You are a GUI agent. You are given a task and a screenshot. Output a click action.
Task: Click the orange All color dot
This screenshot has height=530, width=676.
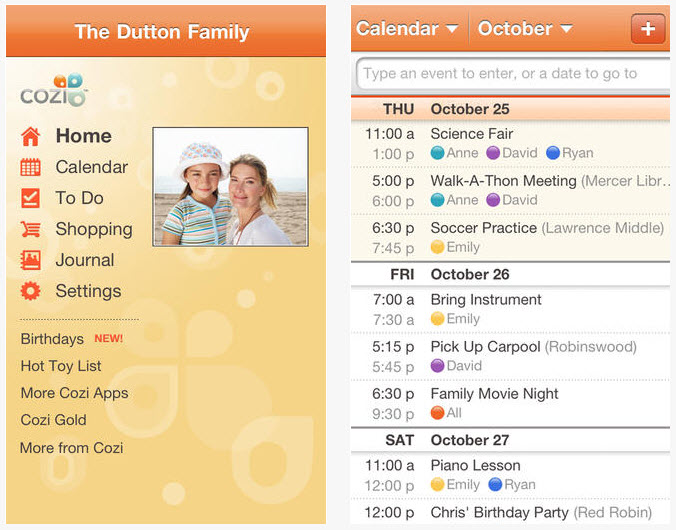[437, 413]
